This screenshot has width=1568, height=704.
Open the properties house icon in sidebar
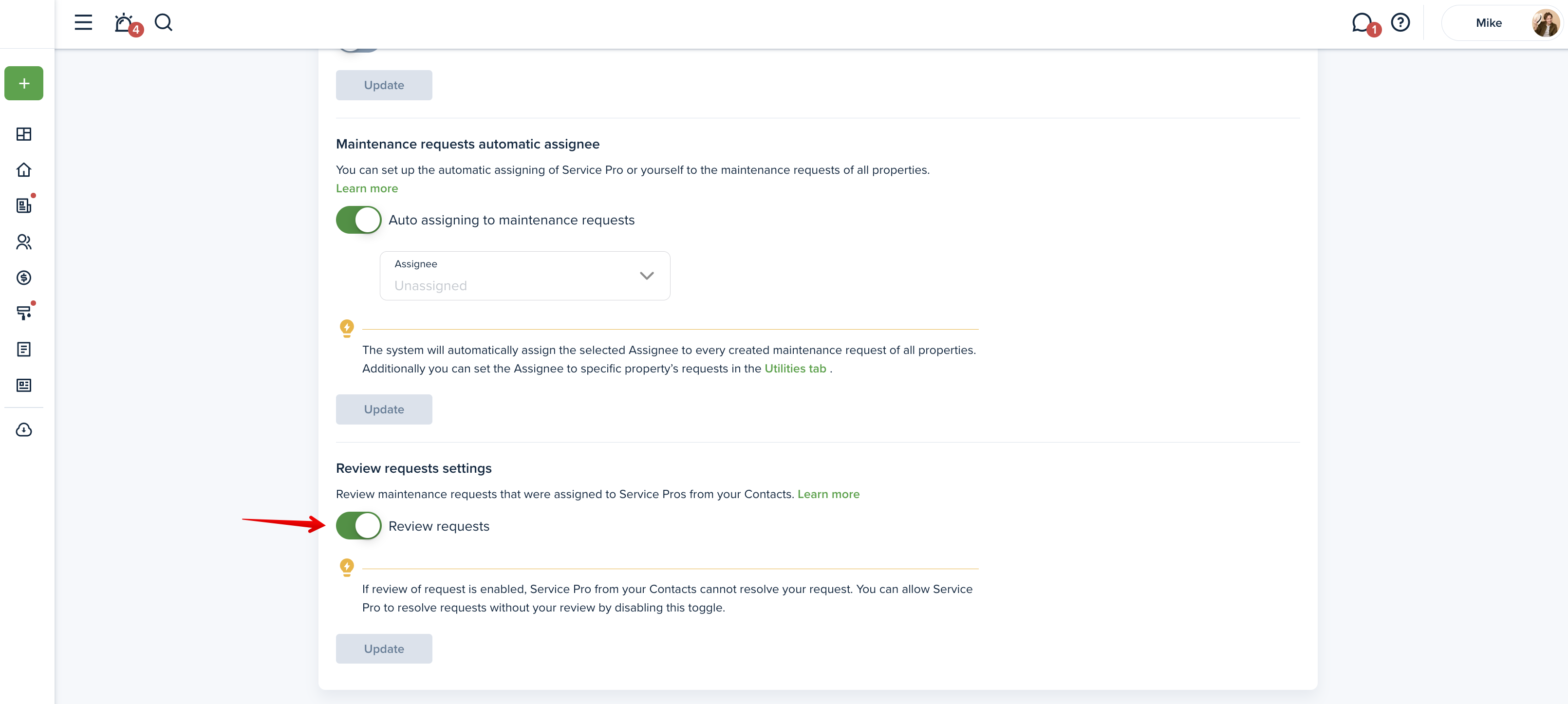(x=24, y=170)
